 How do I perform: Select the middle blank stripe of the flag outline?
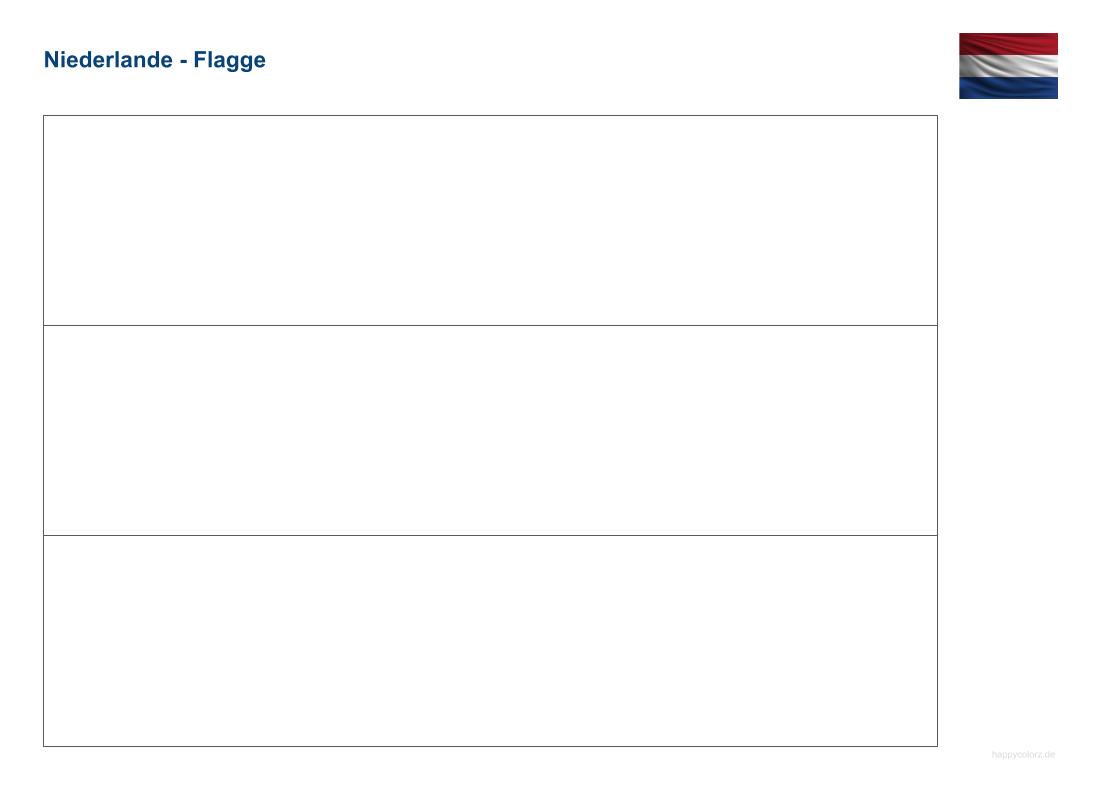coord(490,430)
